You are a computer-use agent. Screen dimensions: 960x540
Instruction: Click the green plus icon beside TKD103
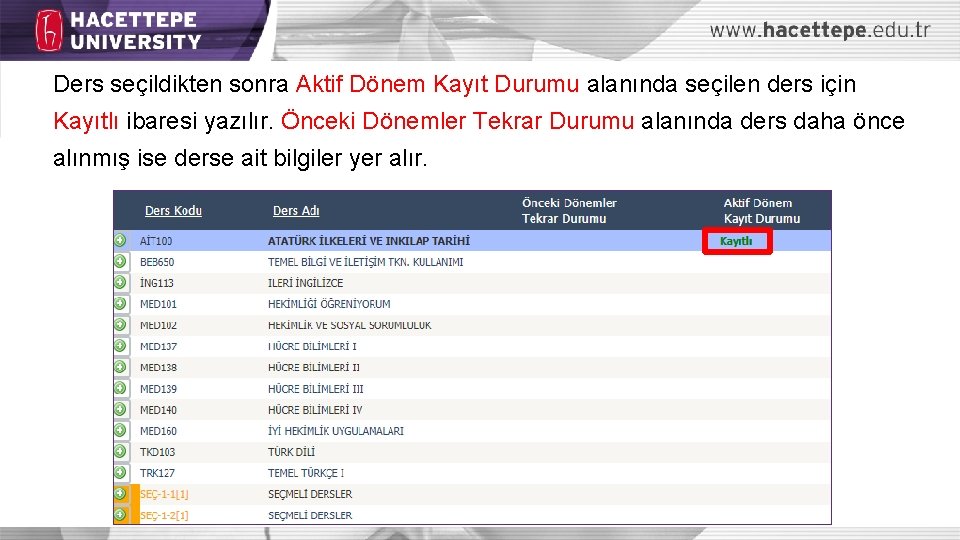tap(120, 451)
